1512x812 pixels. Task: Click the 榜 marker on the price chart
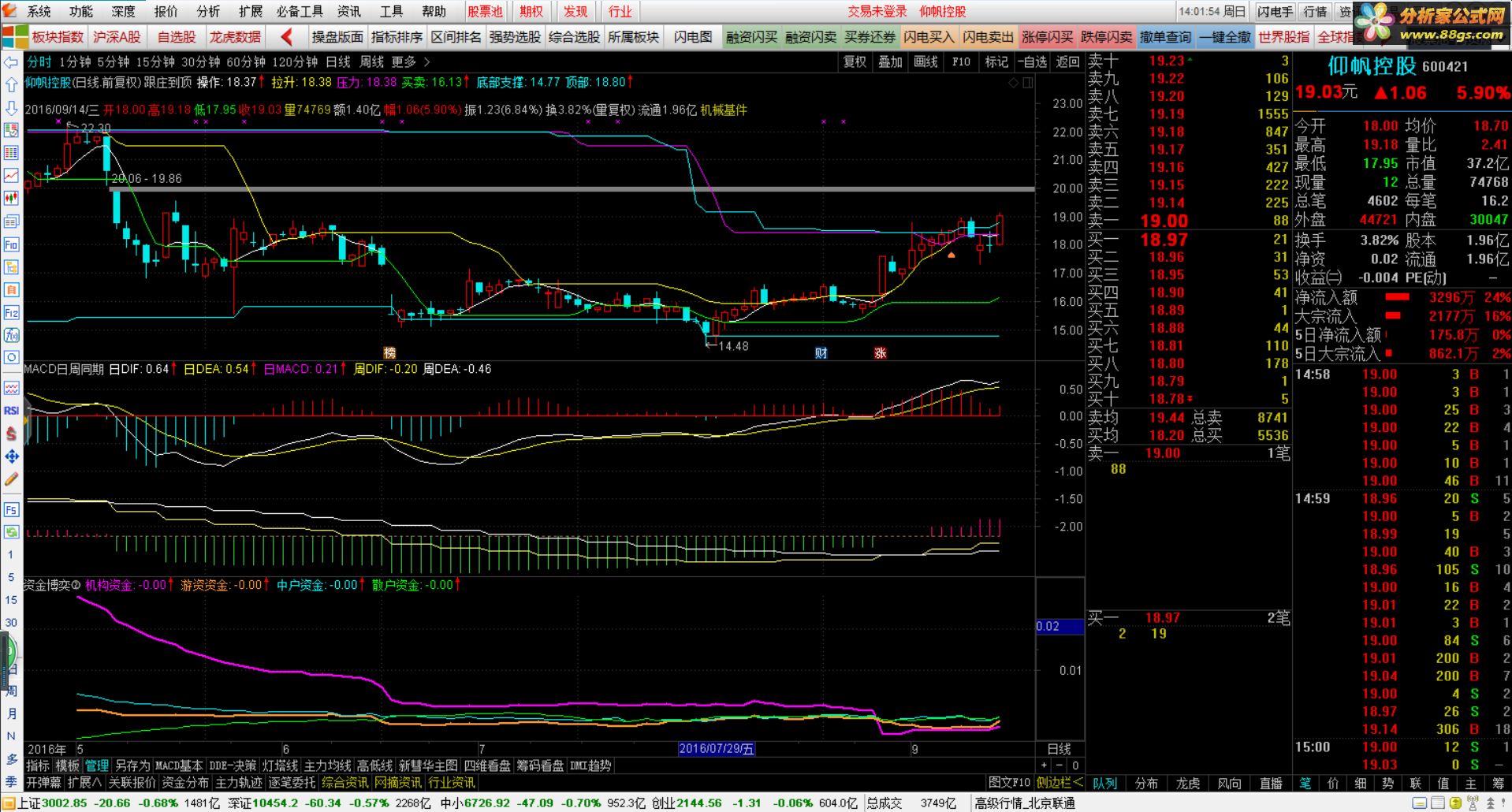389,352
